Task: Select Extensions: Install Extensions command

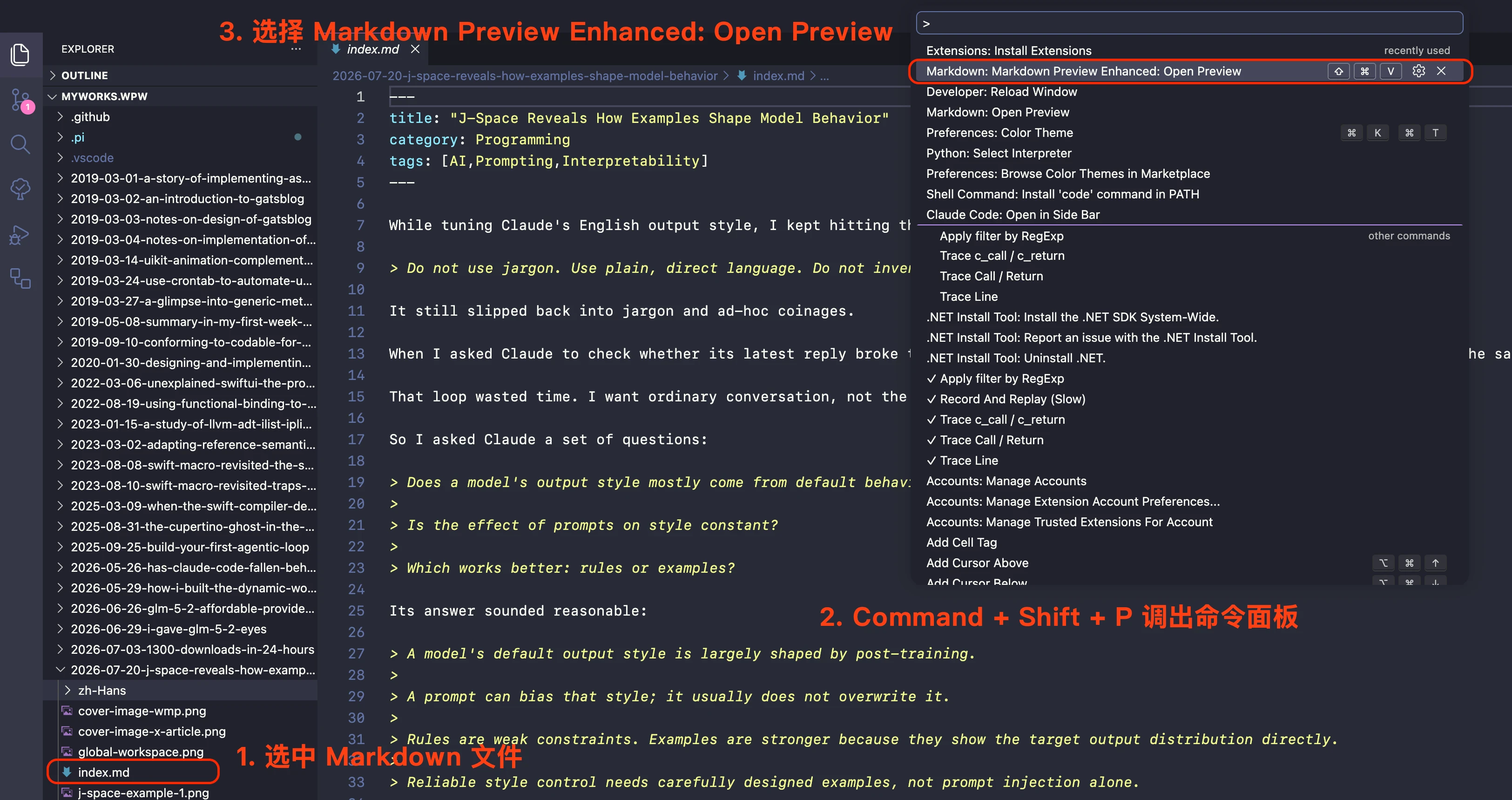Action: (1189, 50)
